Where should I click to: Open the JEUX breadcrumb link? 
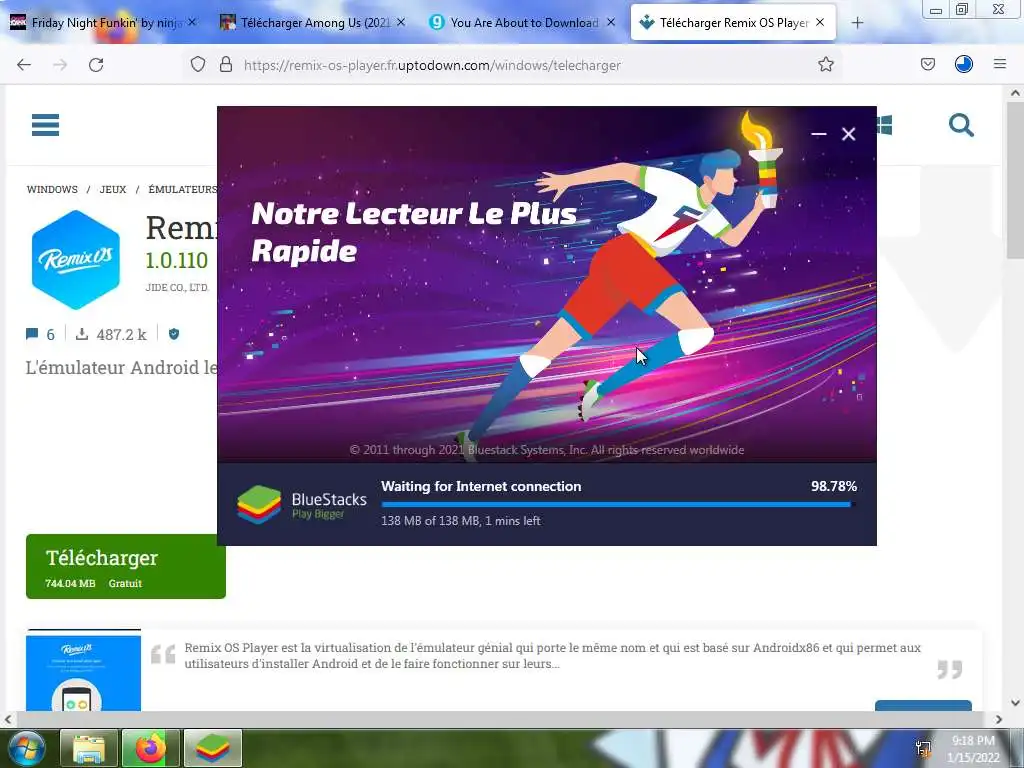113,189
